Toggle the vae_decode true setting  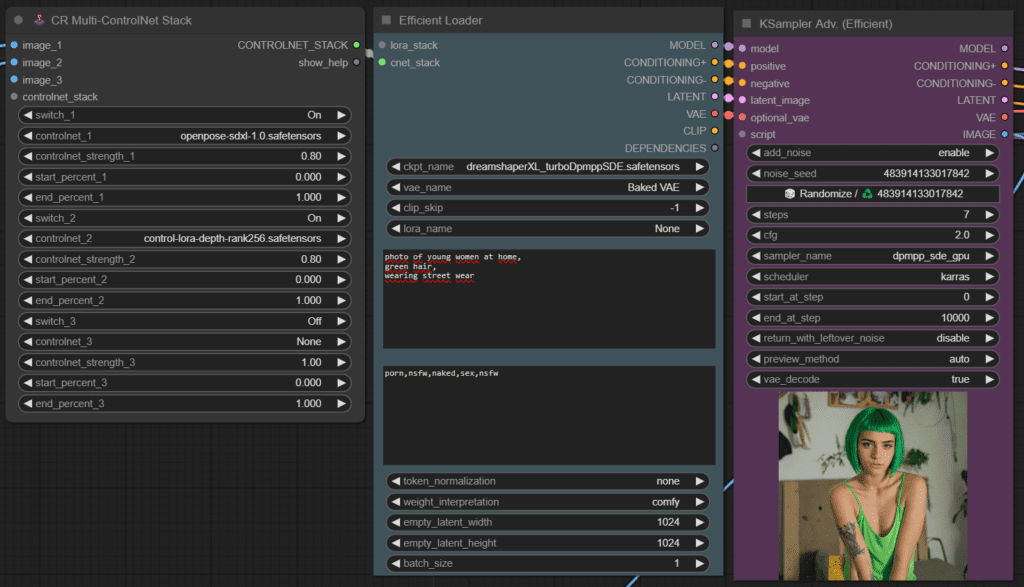tap(872, 379)
